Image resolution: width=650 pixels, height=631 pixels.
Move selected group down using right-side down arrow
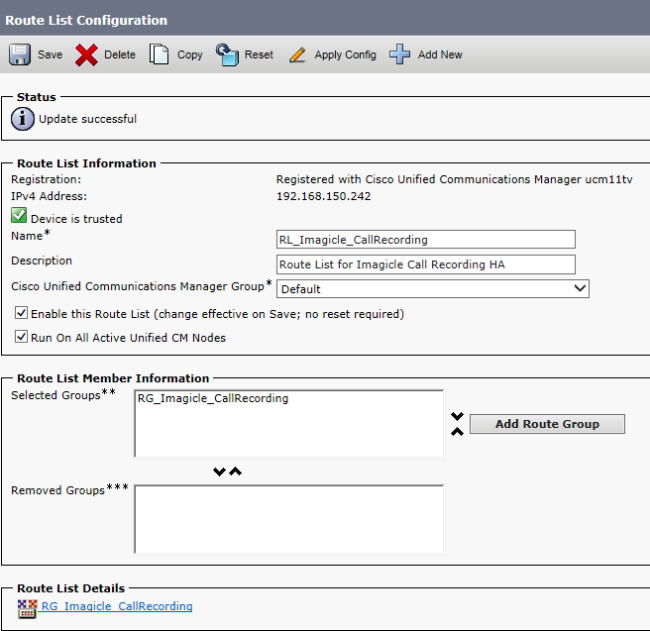[457, 416]
